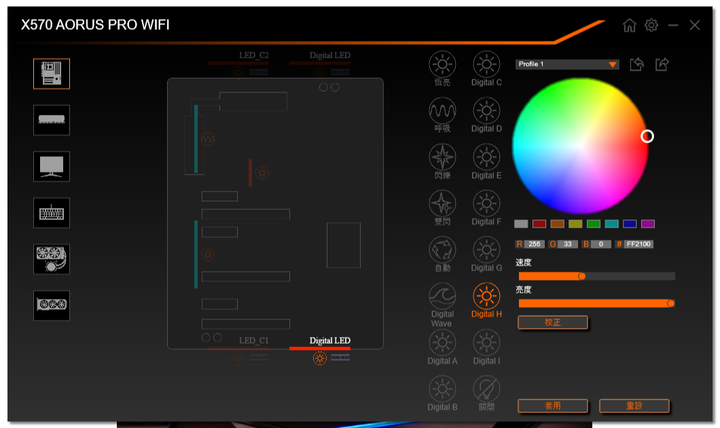The height and width of the screenshot is (428, 720).
Task: Click the 套用 apply button
Action: point(553,406)
